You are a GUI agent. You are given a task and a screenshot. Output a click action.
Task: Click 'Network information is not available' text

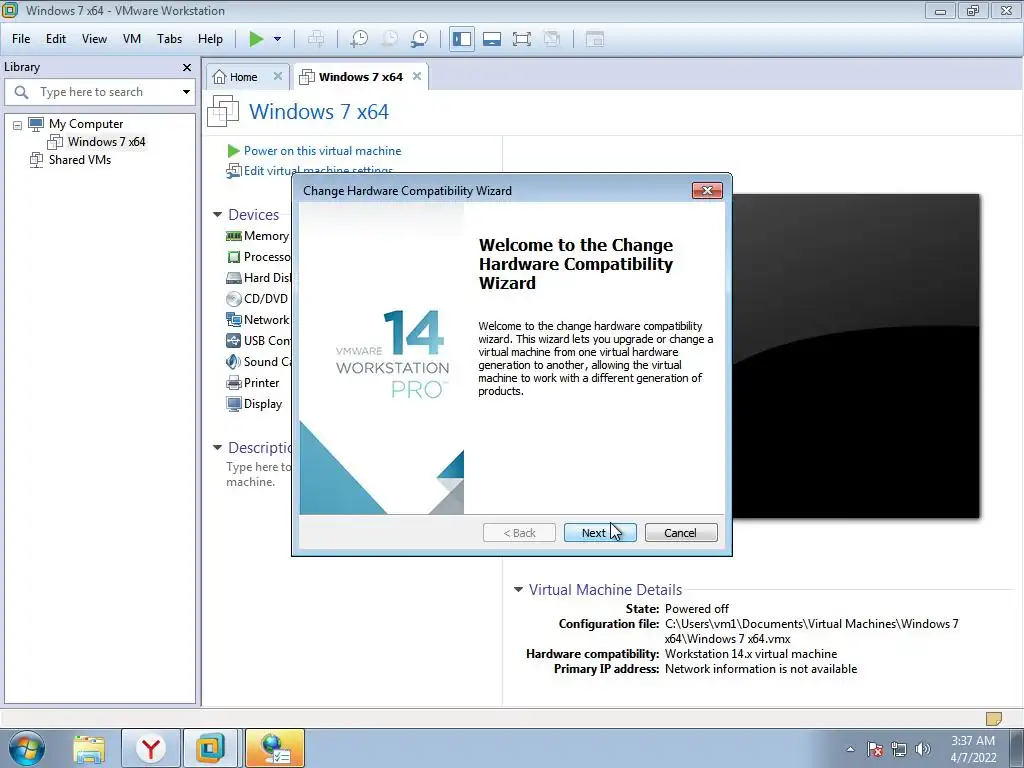[761, 669]
